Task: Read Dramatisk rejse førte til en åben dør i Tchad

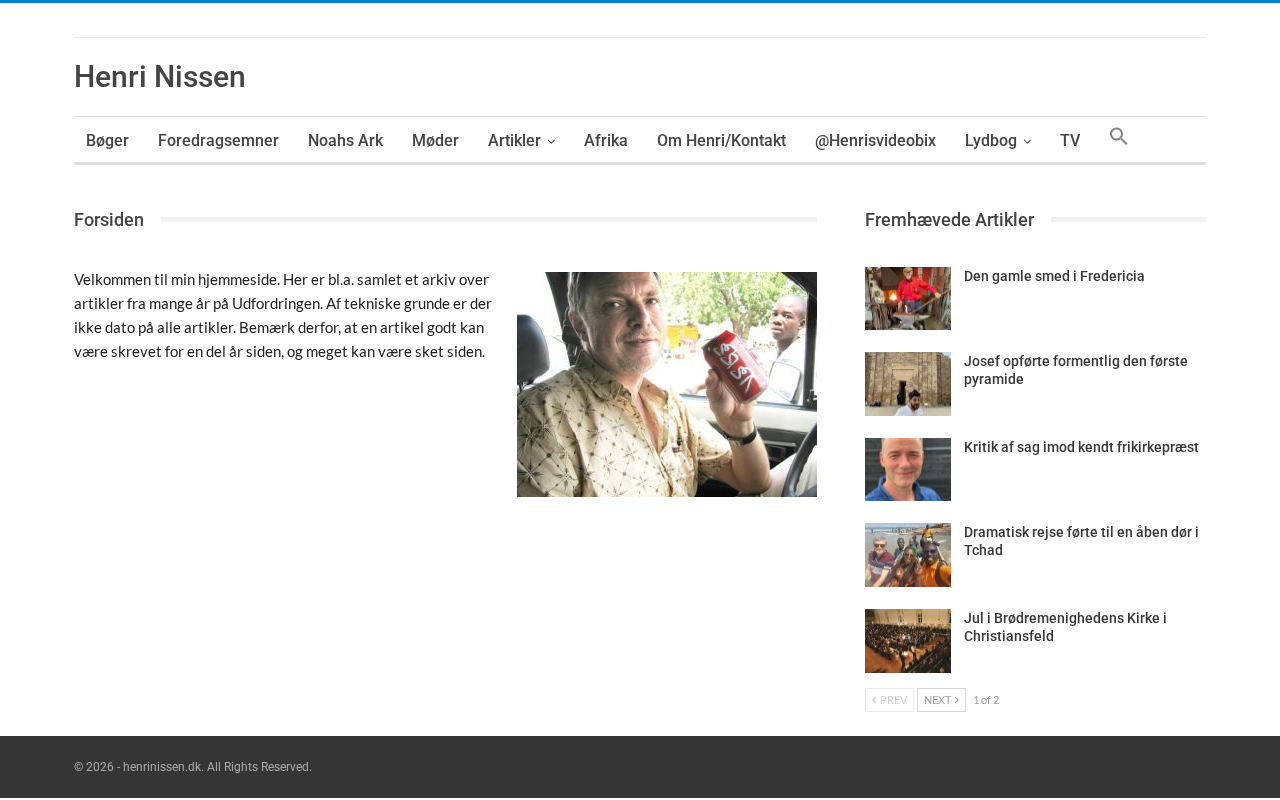Action: pos(1081,541)
